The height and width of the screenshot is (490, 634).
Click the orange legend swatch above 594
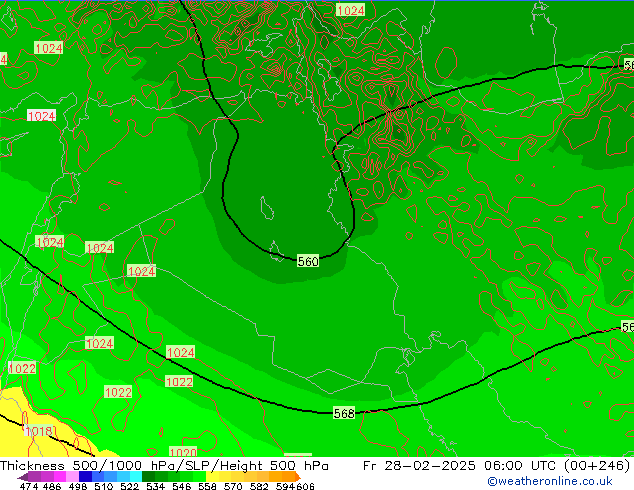point(289,476)
